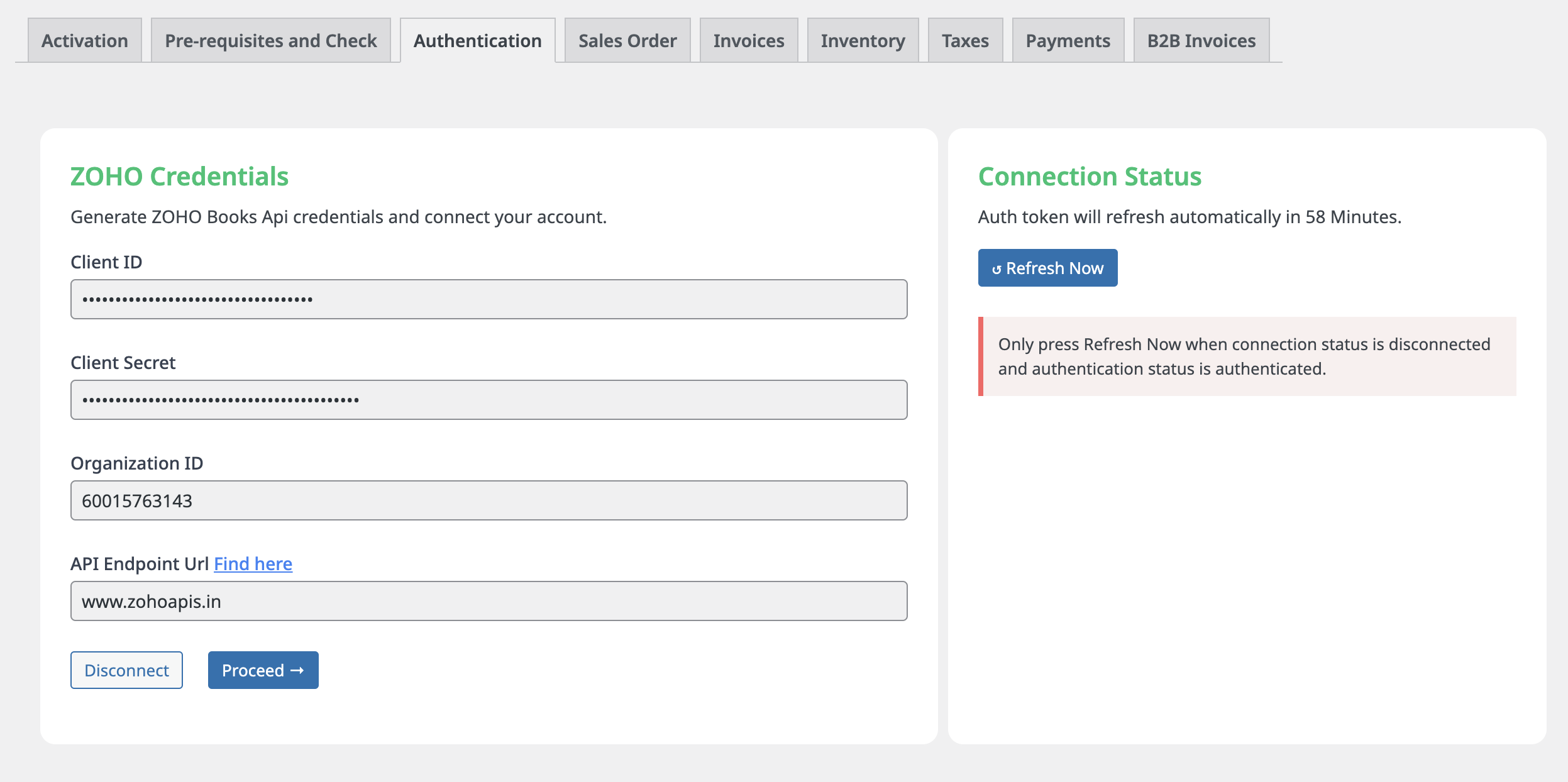Switch to Pre-requisites and Check tab
This screenshot has height=782, width=1568.
pos(270,41)
